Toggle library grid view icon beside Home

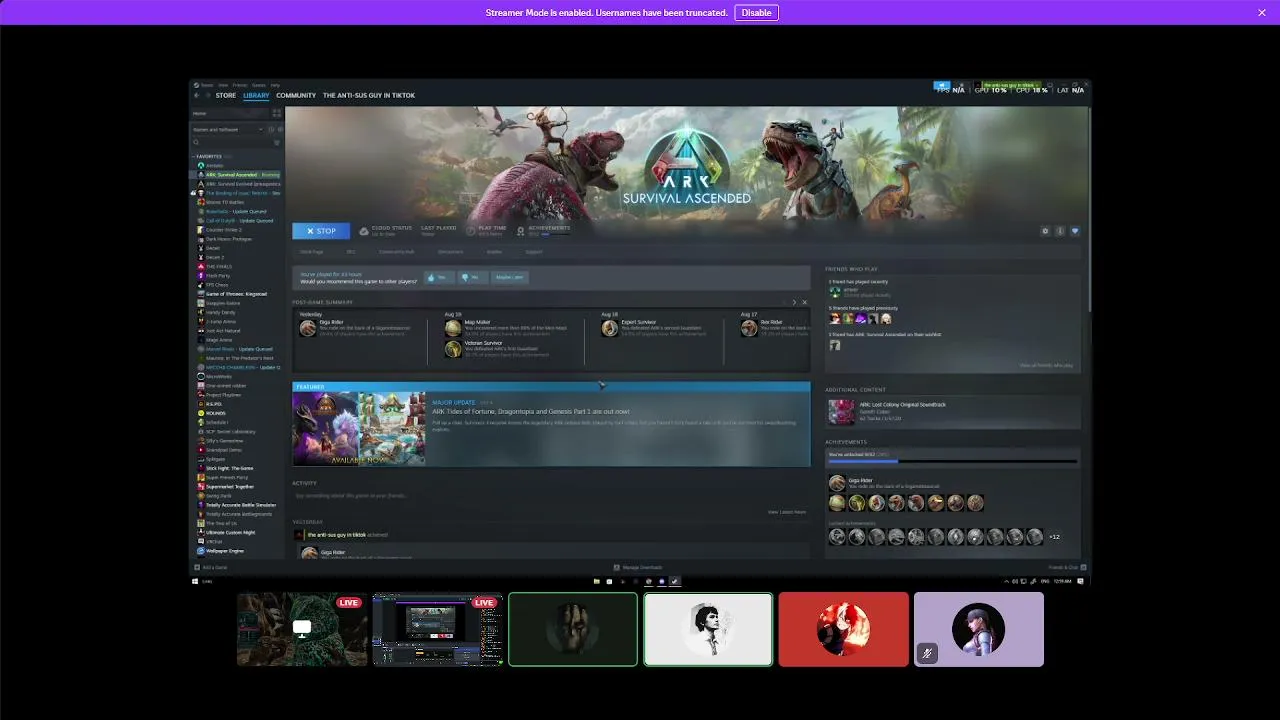coord(277,113)
